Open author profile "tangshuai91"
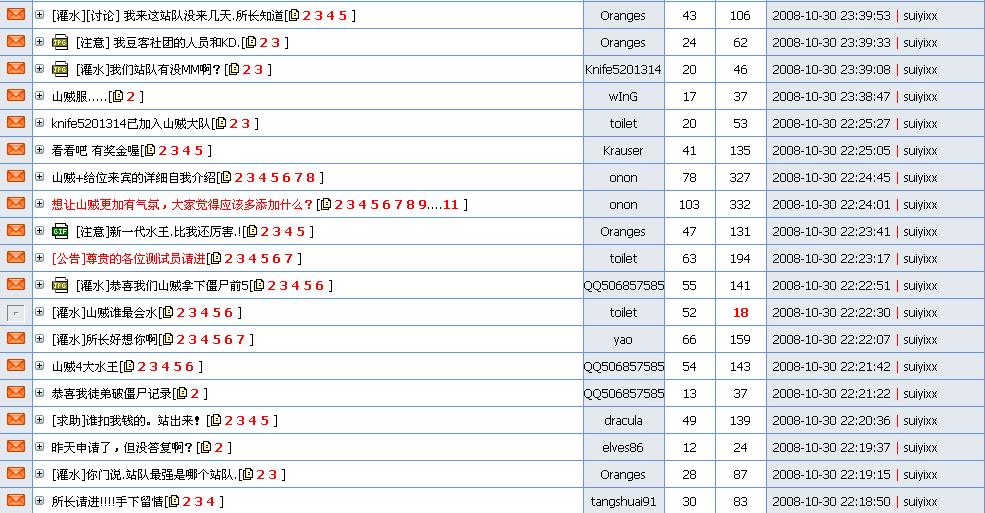The width and height of the screenshot is (985, 513). click(x=623, y=502)
